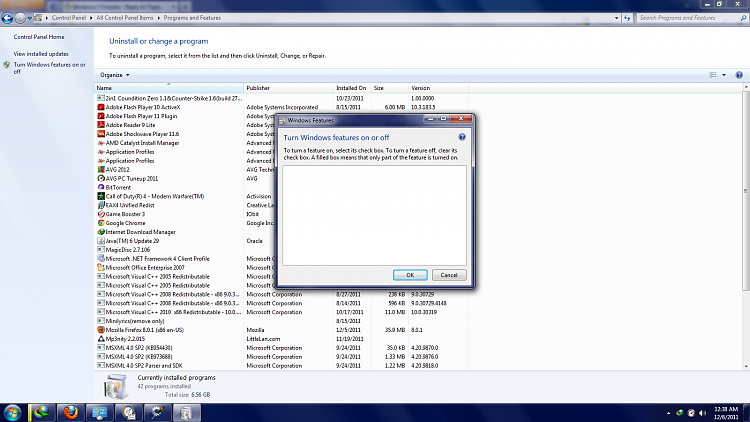Click the All Control Panel Items breadcrumb

click(124, 18)
